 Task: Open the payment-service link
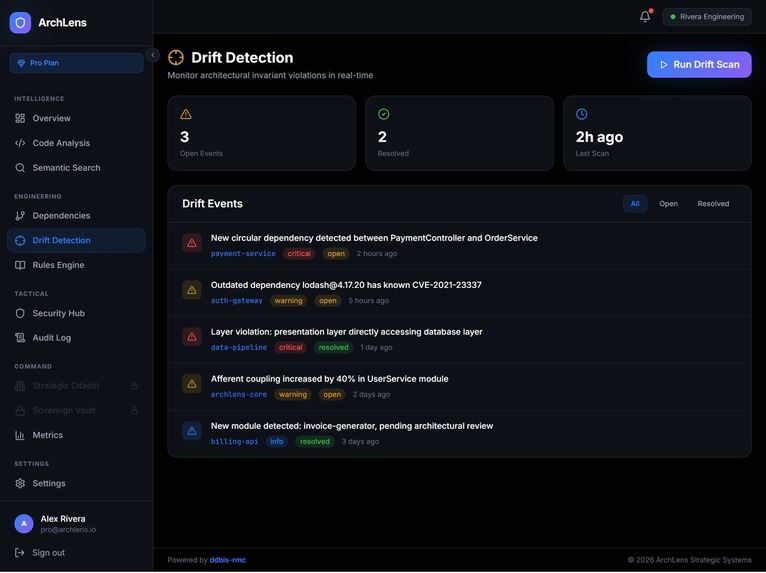coord(243,254)
